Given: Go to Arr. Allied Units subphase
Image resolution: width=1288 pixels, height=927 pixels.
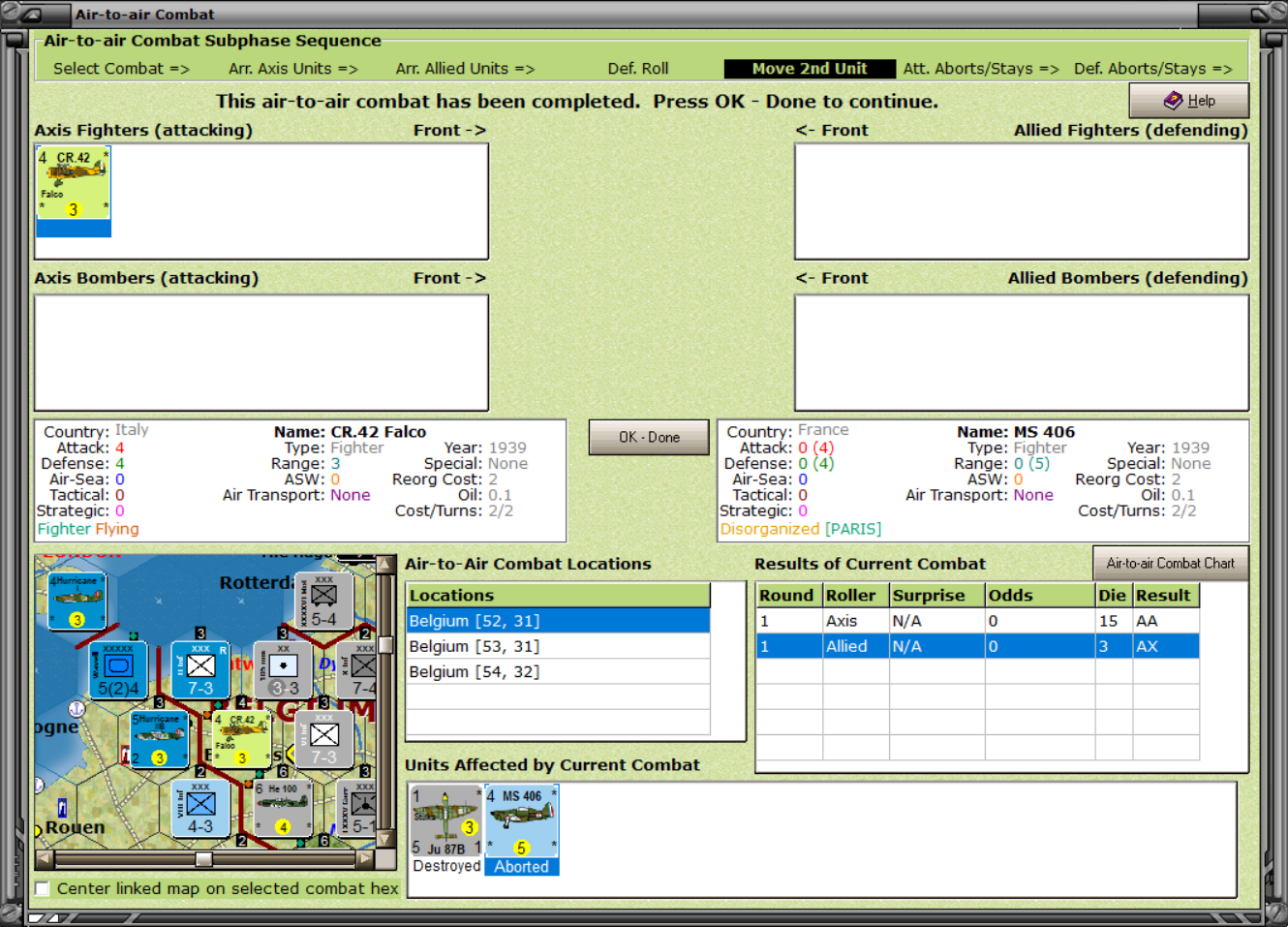Looking at the screenshot, I should [x=465, y=69].
